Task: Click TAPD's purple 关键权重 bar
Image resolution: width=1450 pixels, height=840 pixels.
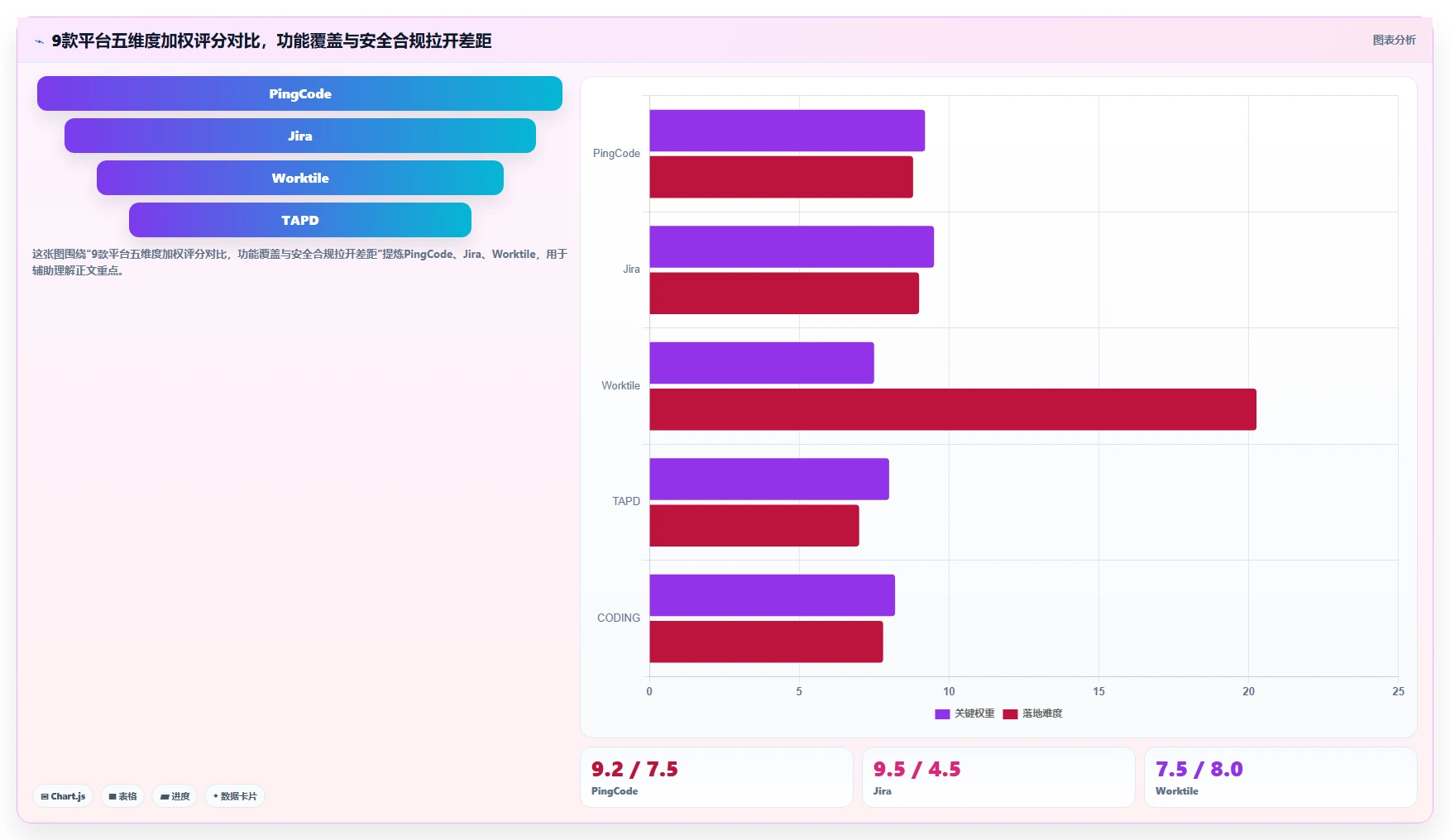Action: [769, 479]
